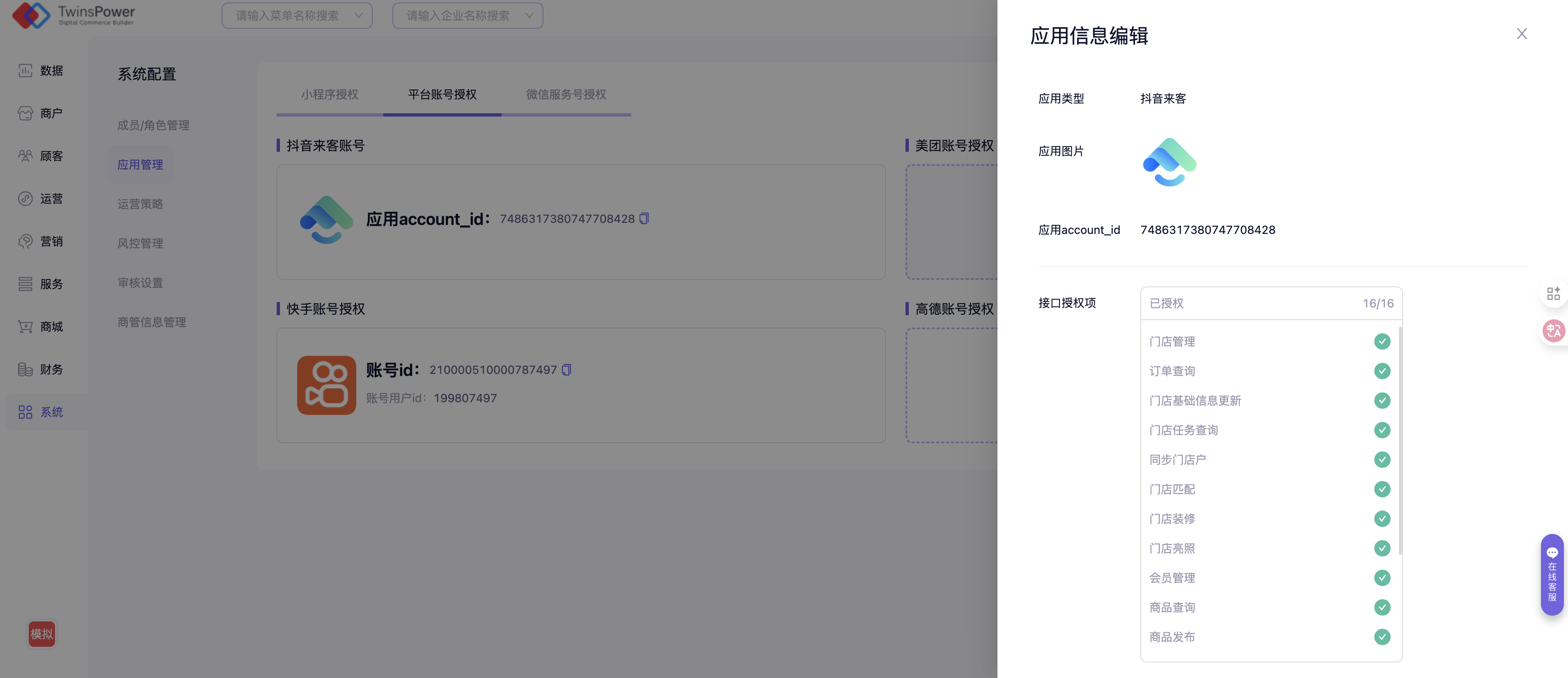Open 风控管理 in system config menu

point(140,243)
